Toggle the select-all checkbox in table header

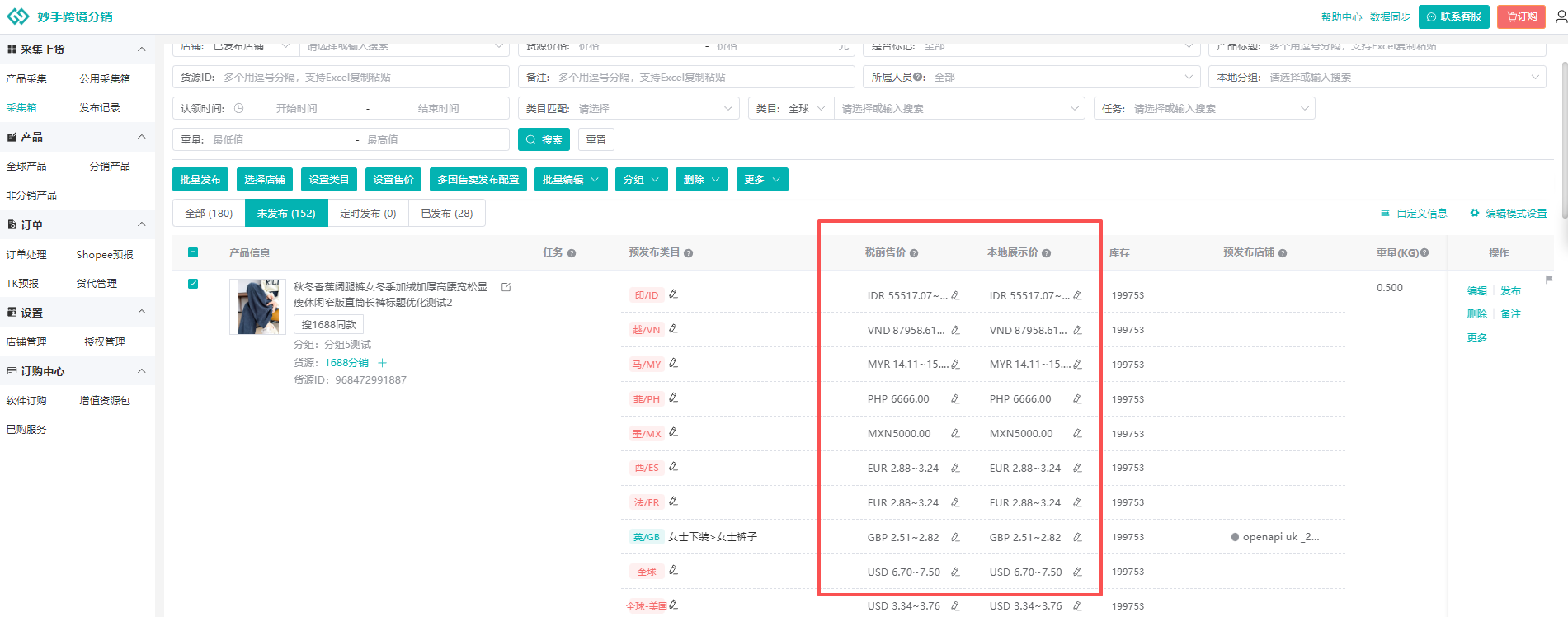coord(193,252)
